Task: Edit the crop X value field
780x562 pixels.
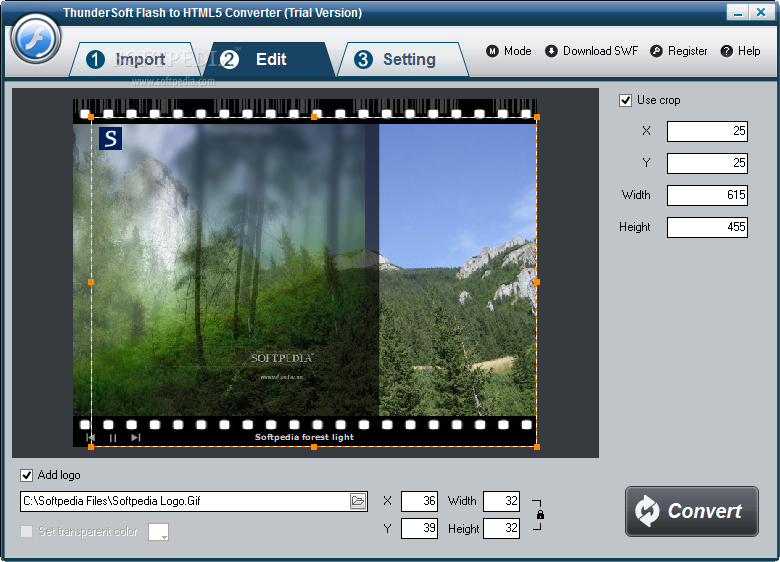Action: (x=707, y=131)
